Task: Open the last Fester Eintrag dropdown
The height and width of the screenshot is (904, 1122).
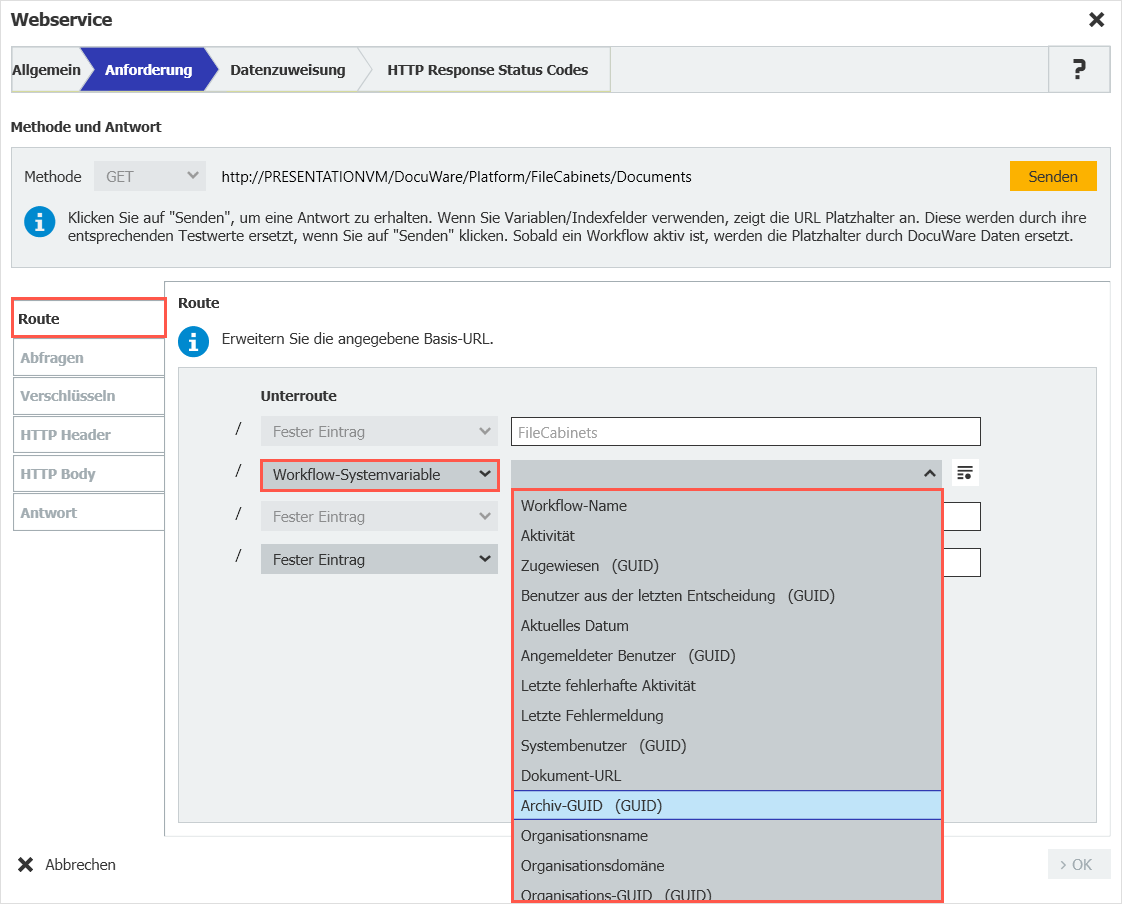Action: pyautogui.click(x=379, y=559)
